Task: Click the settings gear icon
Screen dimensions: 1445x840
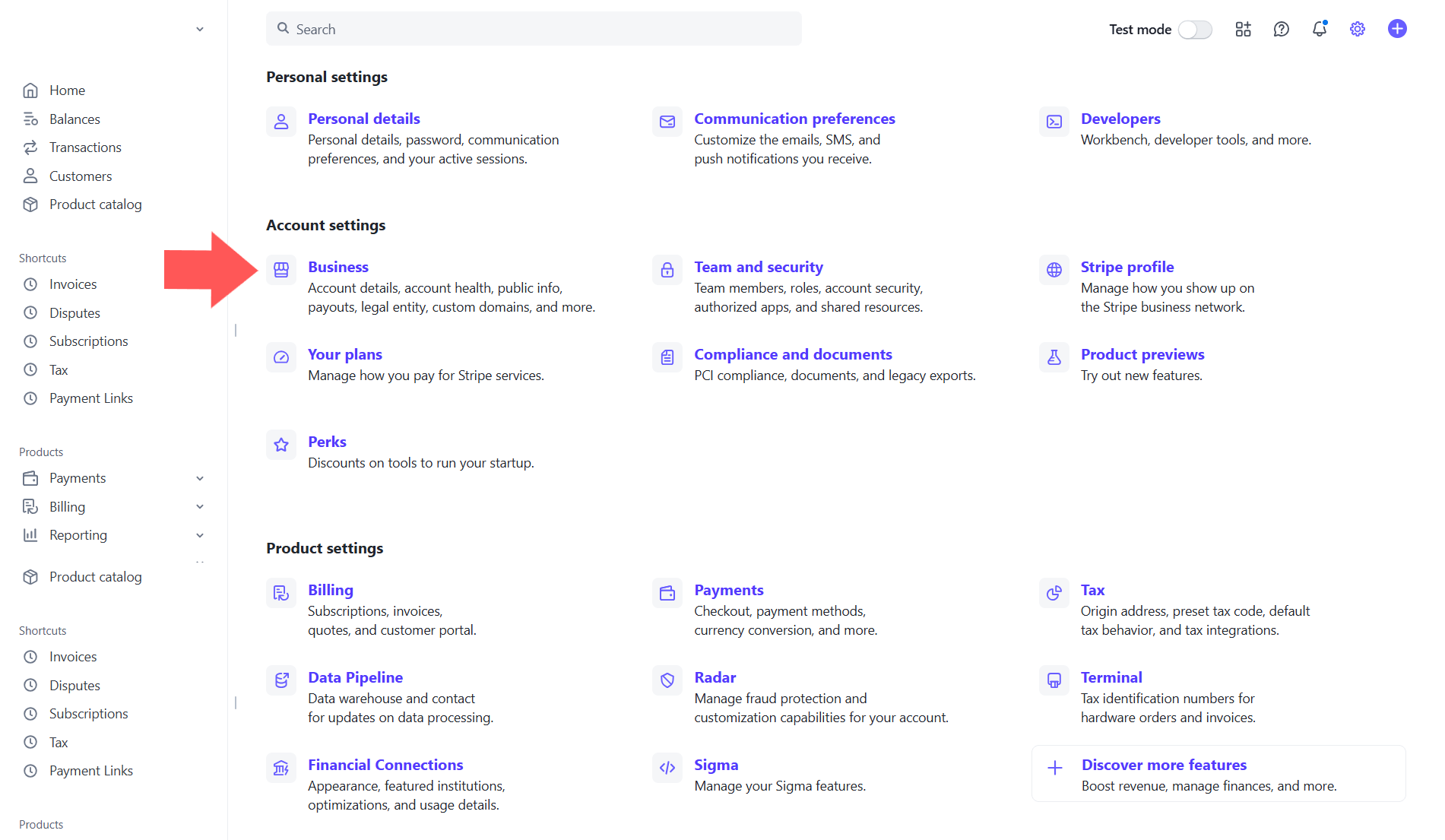Action: point(1358,29)
